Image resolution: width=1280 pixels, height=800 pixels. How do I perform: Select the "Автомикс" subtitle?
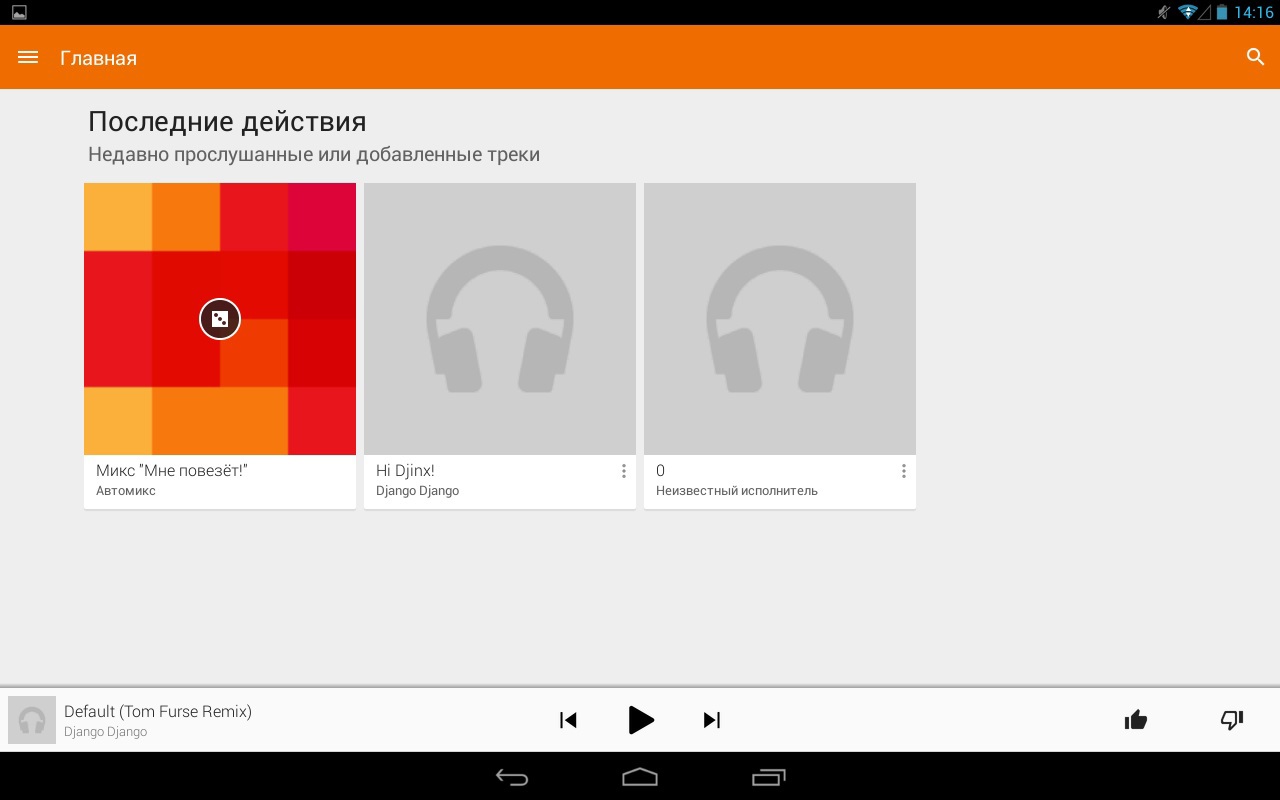pos(126,491)
